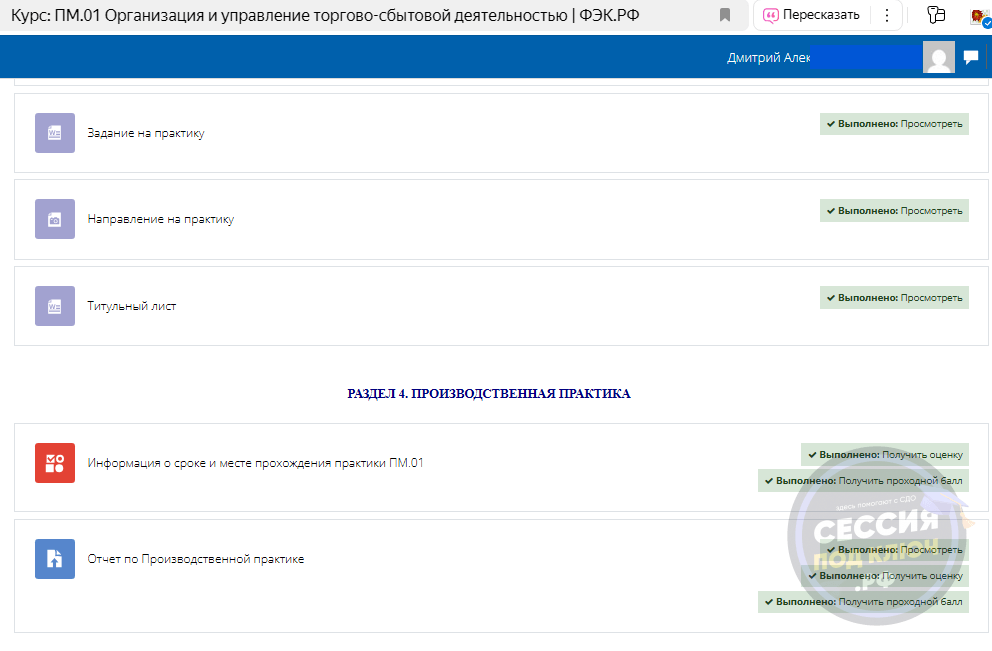Viewport: 992px width, 651px height.
Task: Toggle "Выполнено: Просмотреть" for "Направление на практику"
Action: [x=893, y=210]
